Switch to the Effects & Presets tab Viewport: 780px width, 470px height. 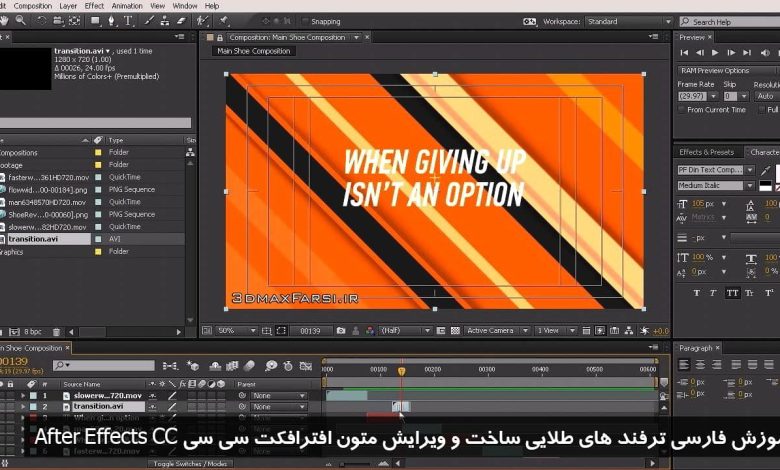coord(707,152)
